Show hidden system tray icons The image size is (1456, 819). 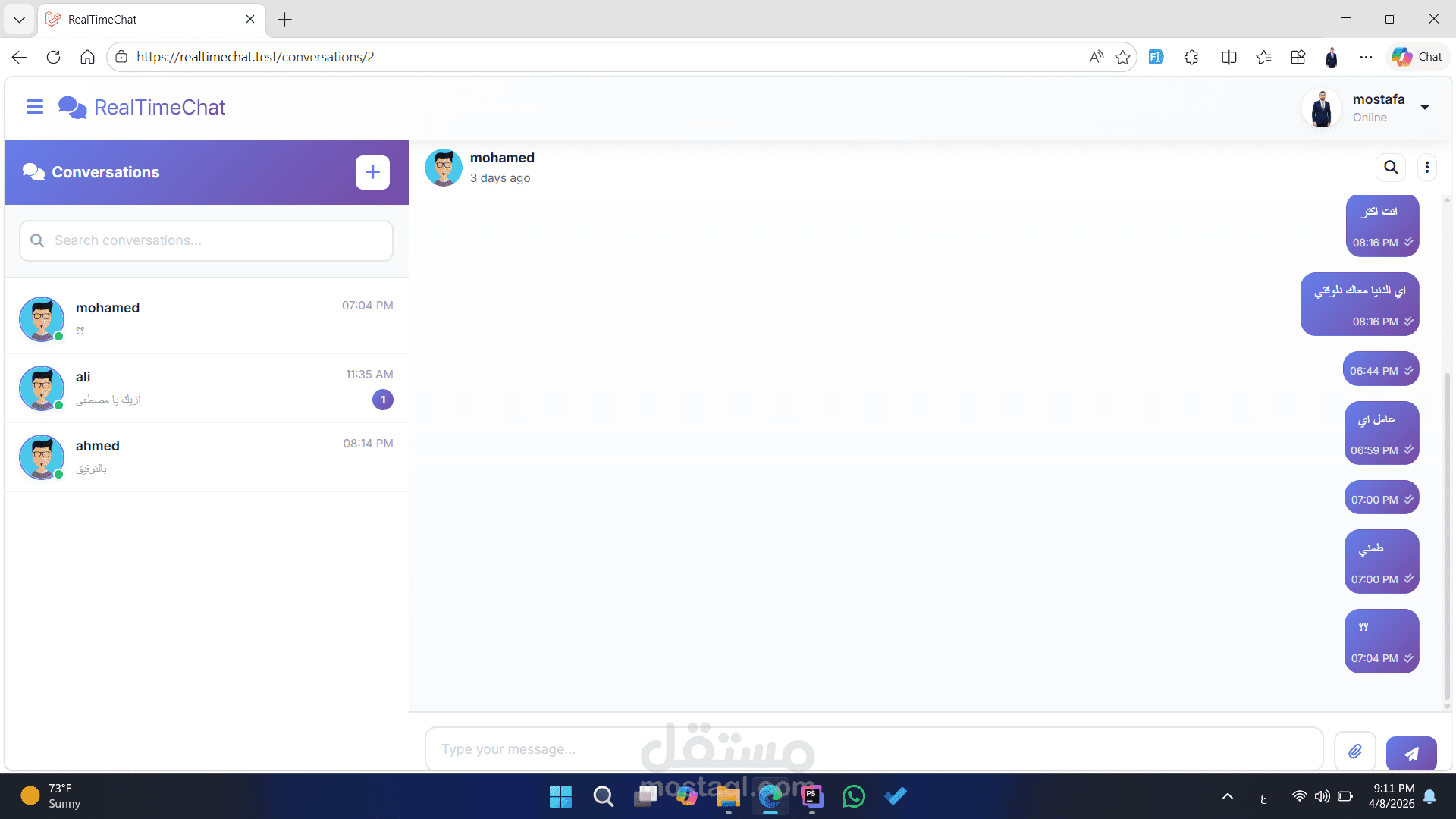coord(1228,796)
